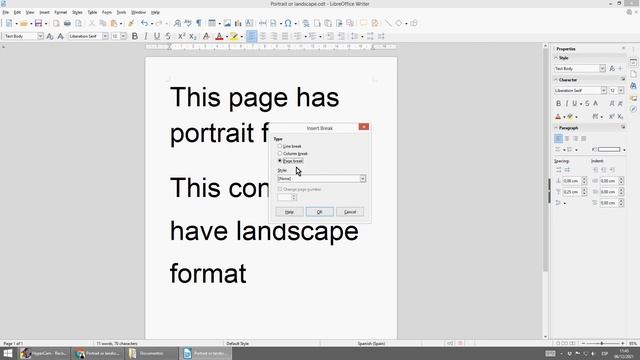Click the Insert Table icon

click(212, 23)
